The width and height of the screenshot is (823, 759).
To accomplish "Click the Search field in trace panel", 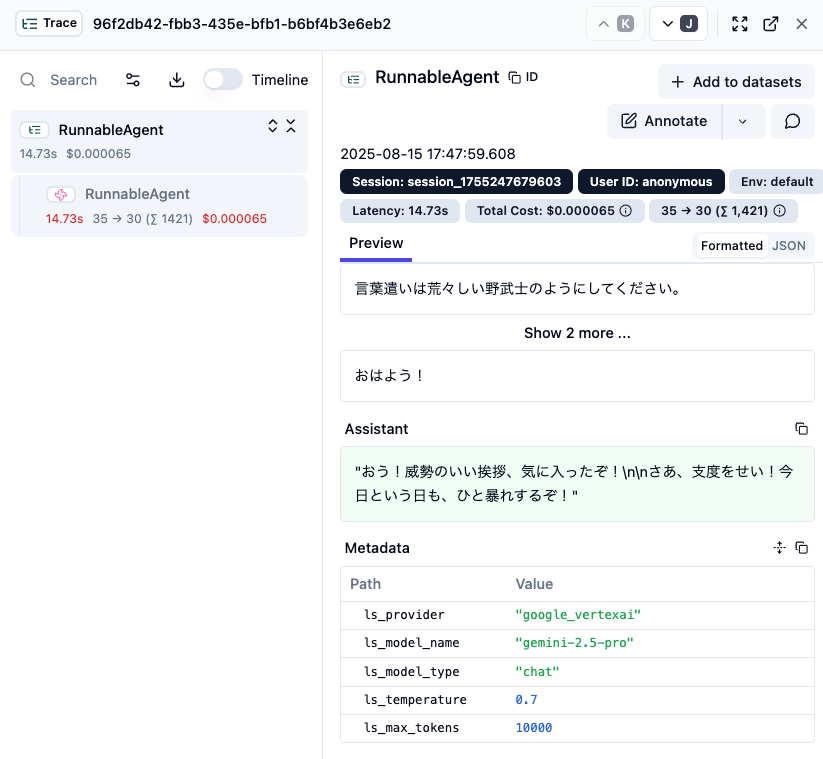I will point(73,80).
